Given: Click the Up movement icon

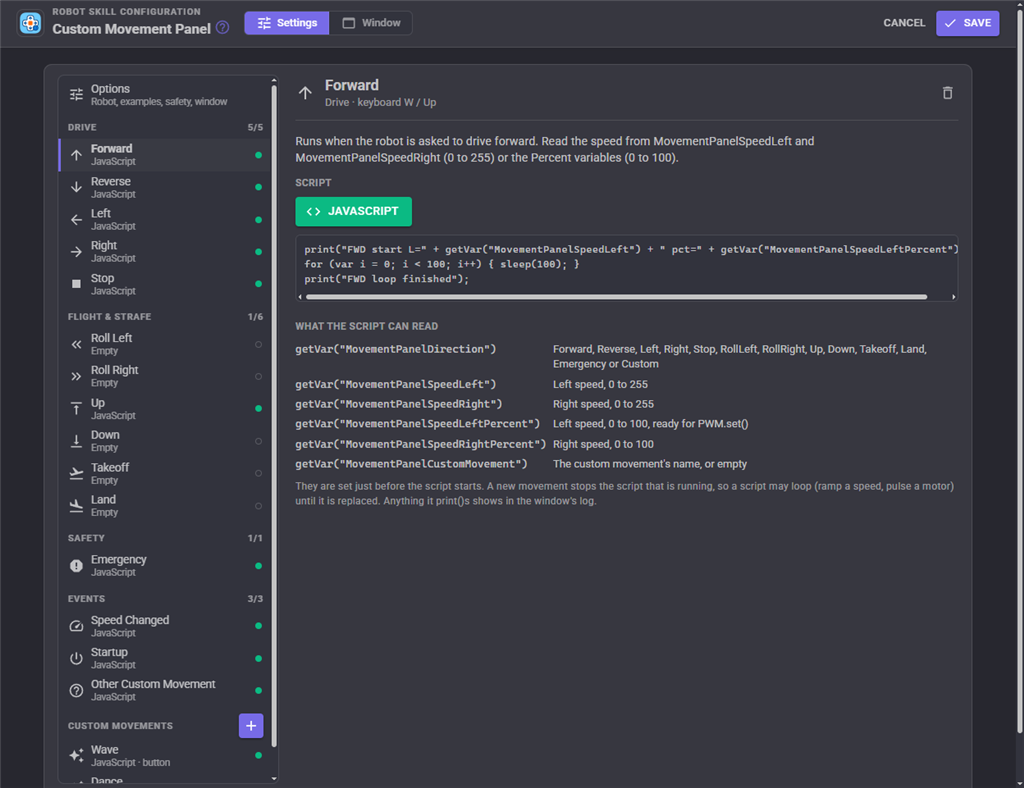Looking at the screenshot, I should tap(76, 409).
